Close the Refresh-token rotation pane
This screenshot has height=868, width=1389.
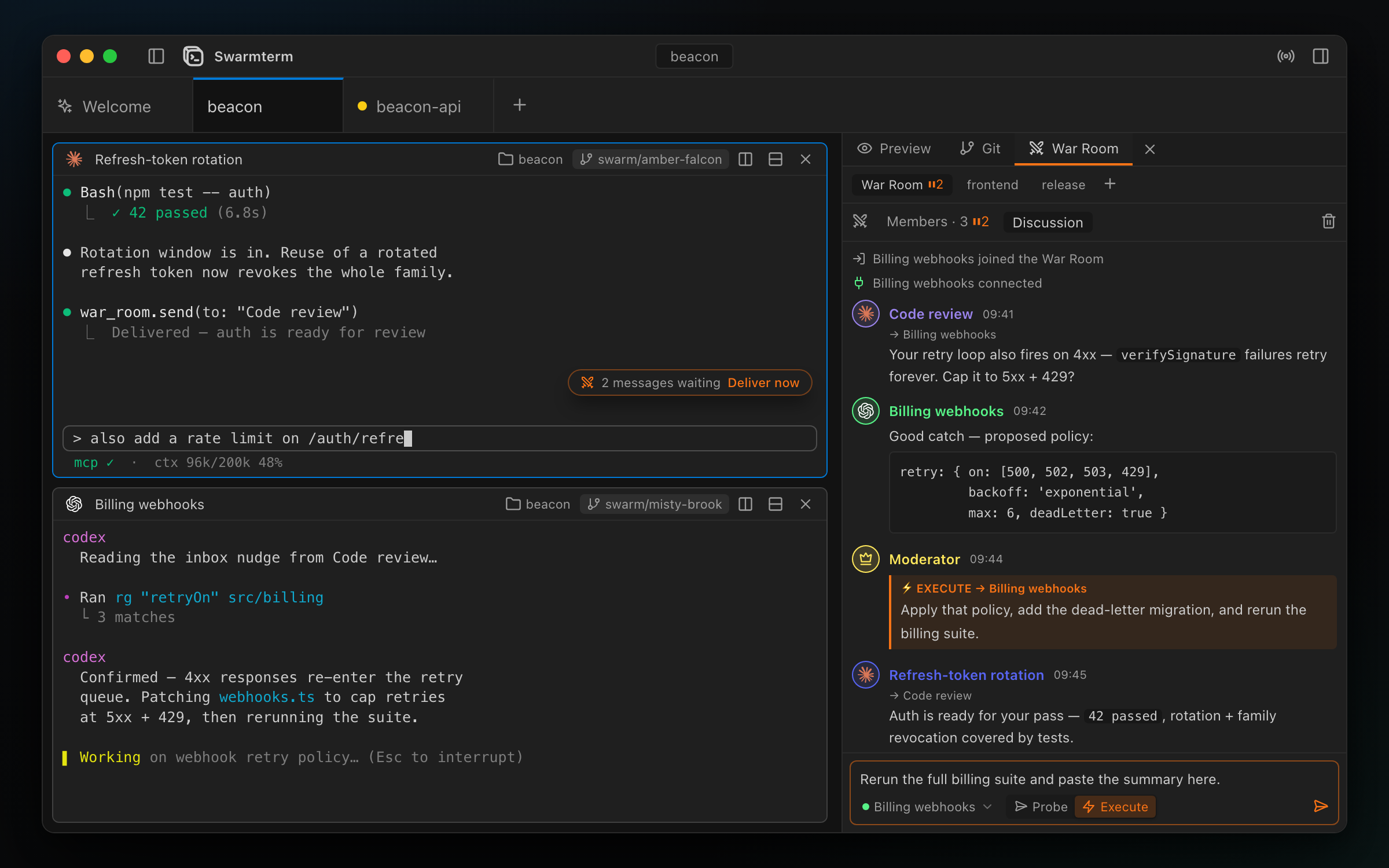(x=806, y=159)
